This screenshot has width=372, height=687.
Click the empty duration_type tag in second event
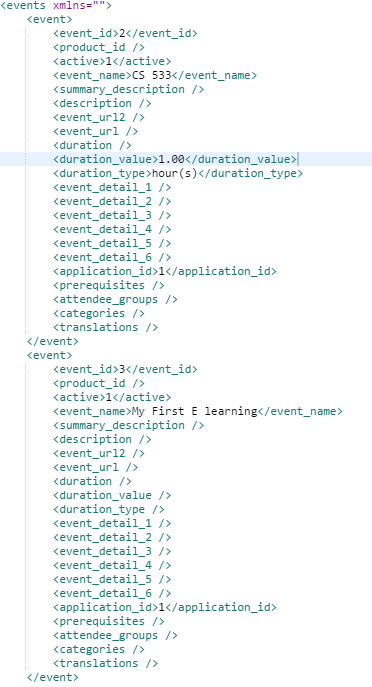point(109,510)
